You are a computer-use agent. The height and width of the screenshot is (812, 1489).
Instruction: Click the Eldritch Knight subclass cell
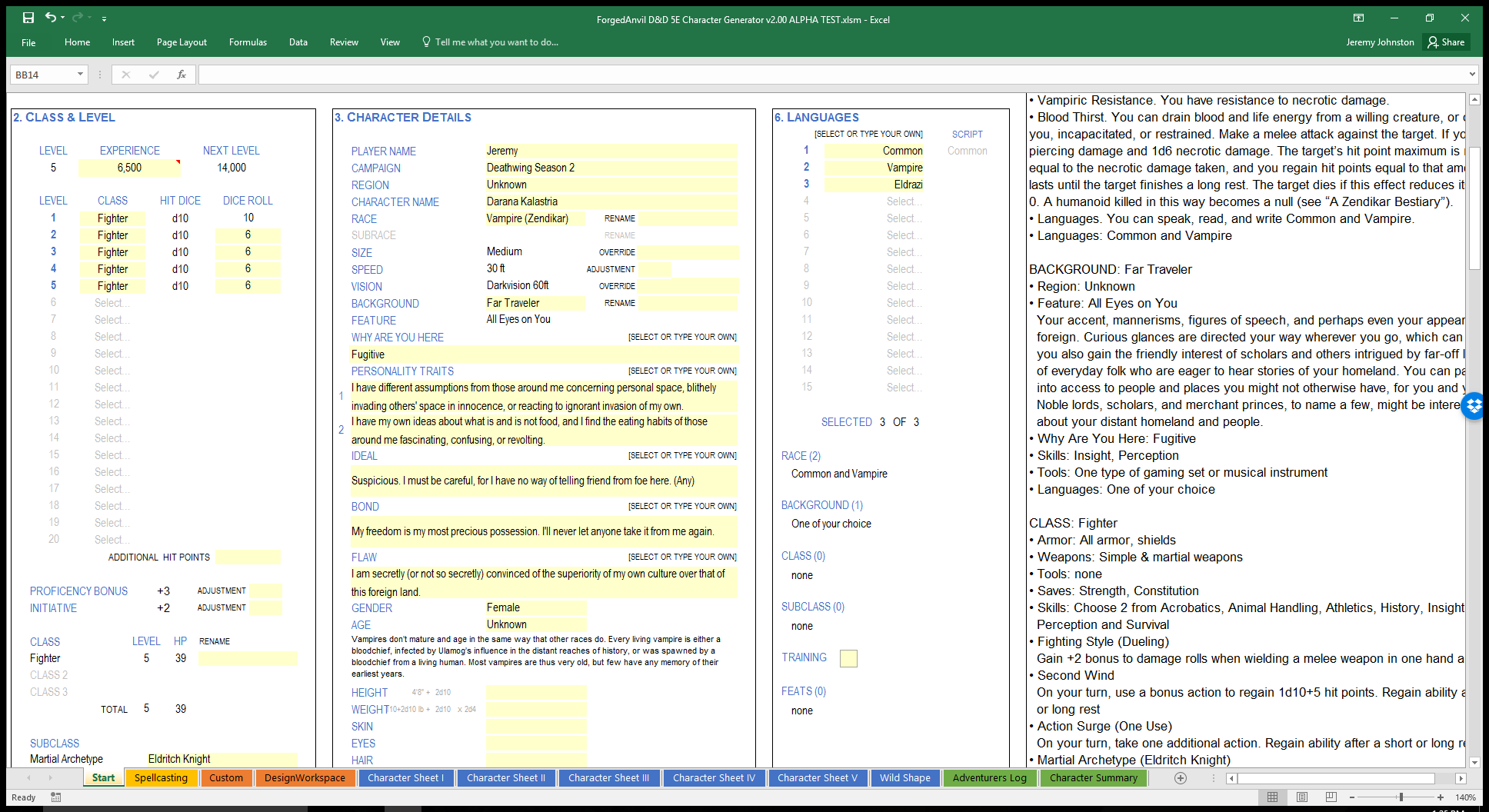pyautogui.click(x=222, y=759)
